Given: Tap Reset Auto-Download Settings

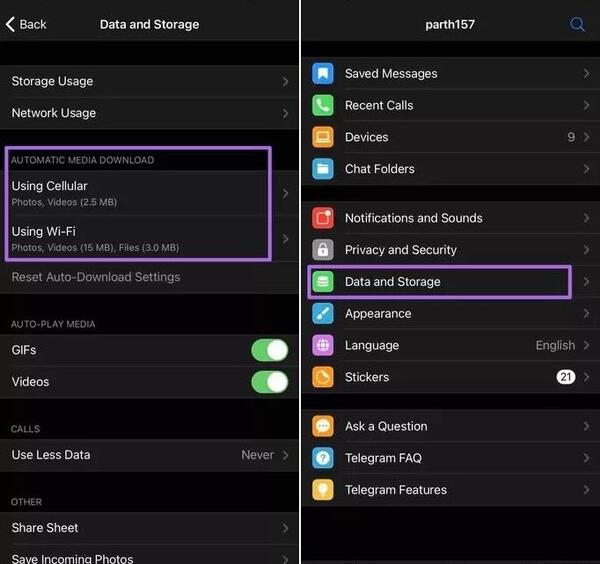Looking at the screenshot, I should 96,277.
